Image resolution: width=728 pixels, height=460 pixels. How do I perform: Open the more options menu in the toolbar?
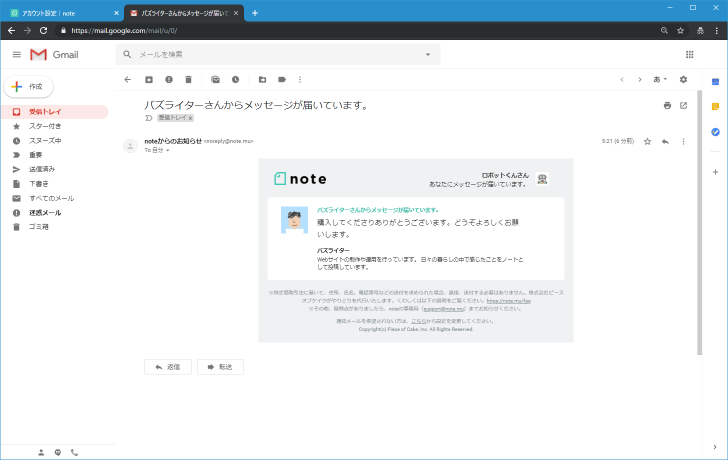pos(300,79)
